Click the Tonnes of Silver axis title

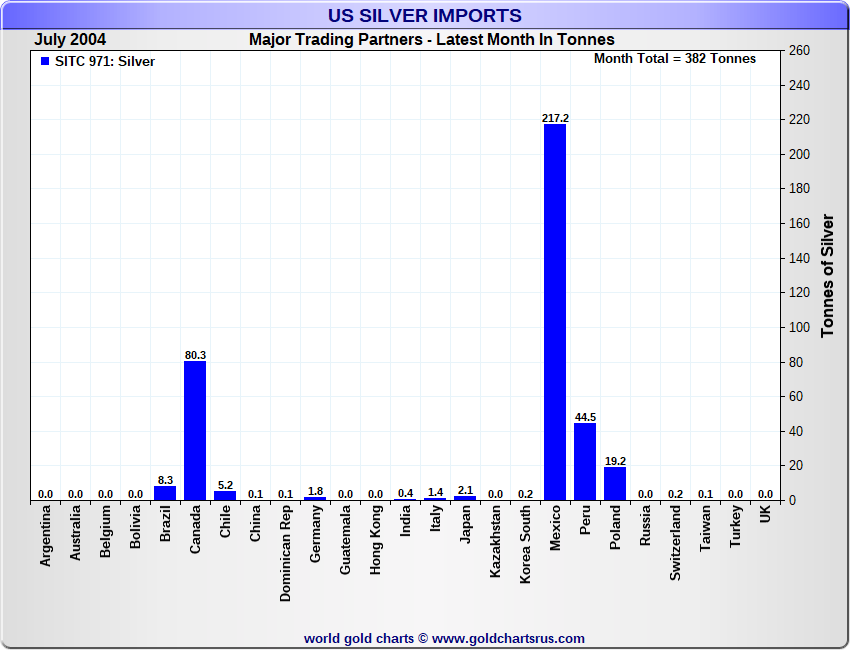(827, 274)
